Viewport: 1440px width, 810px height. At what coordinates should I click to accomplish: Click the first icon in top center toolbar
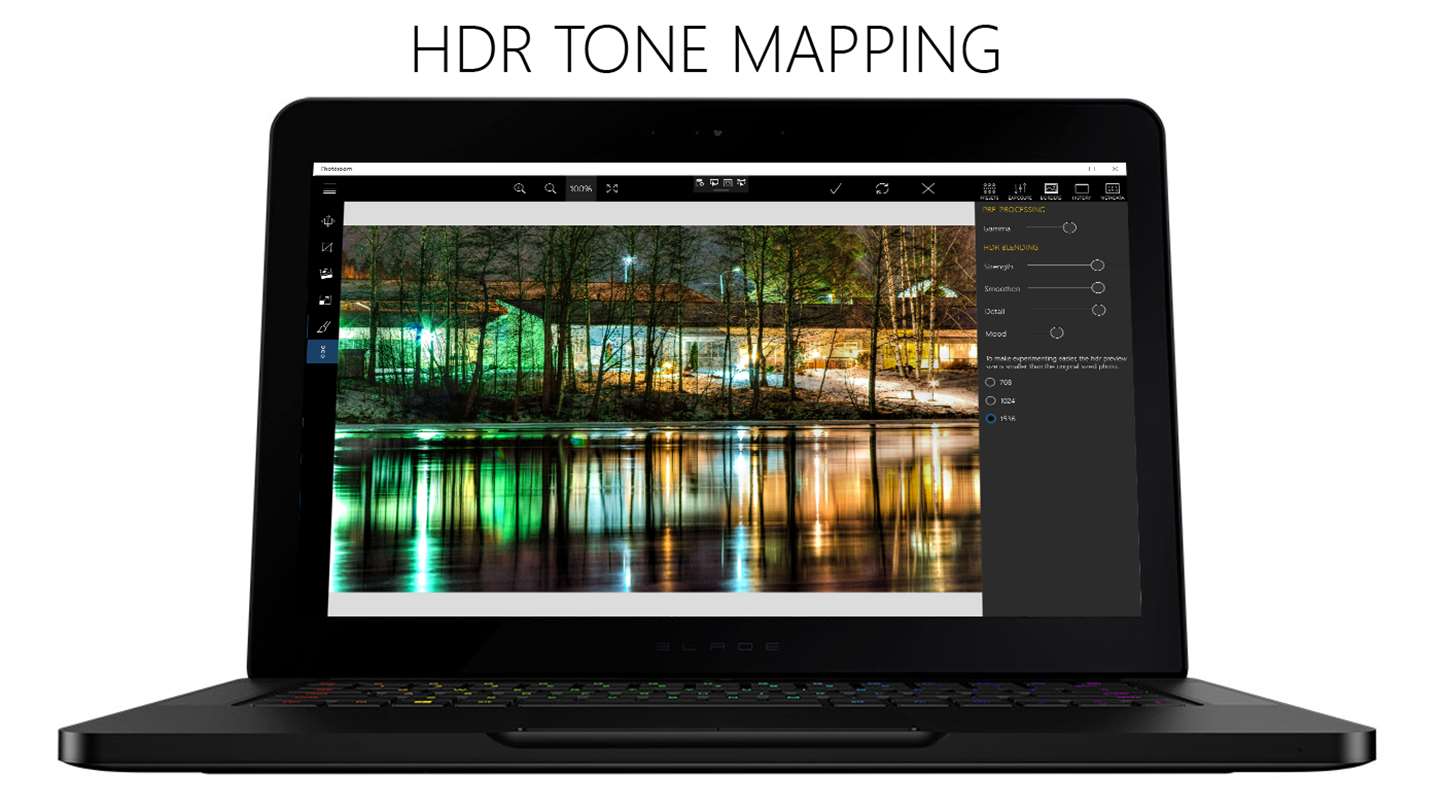tap(701, 182)
